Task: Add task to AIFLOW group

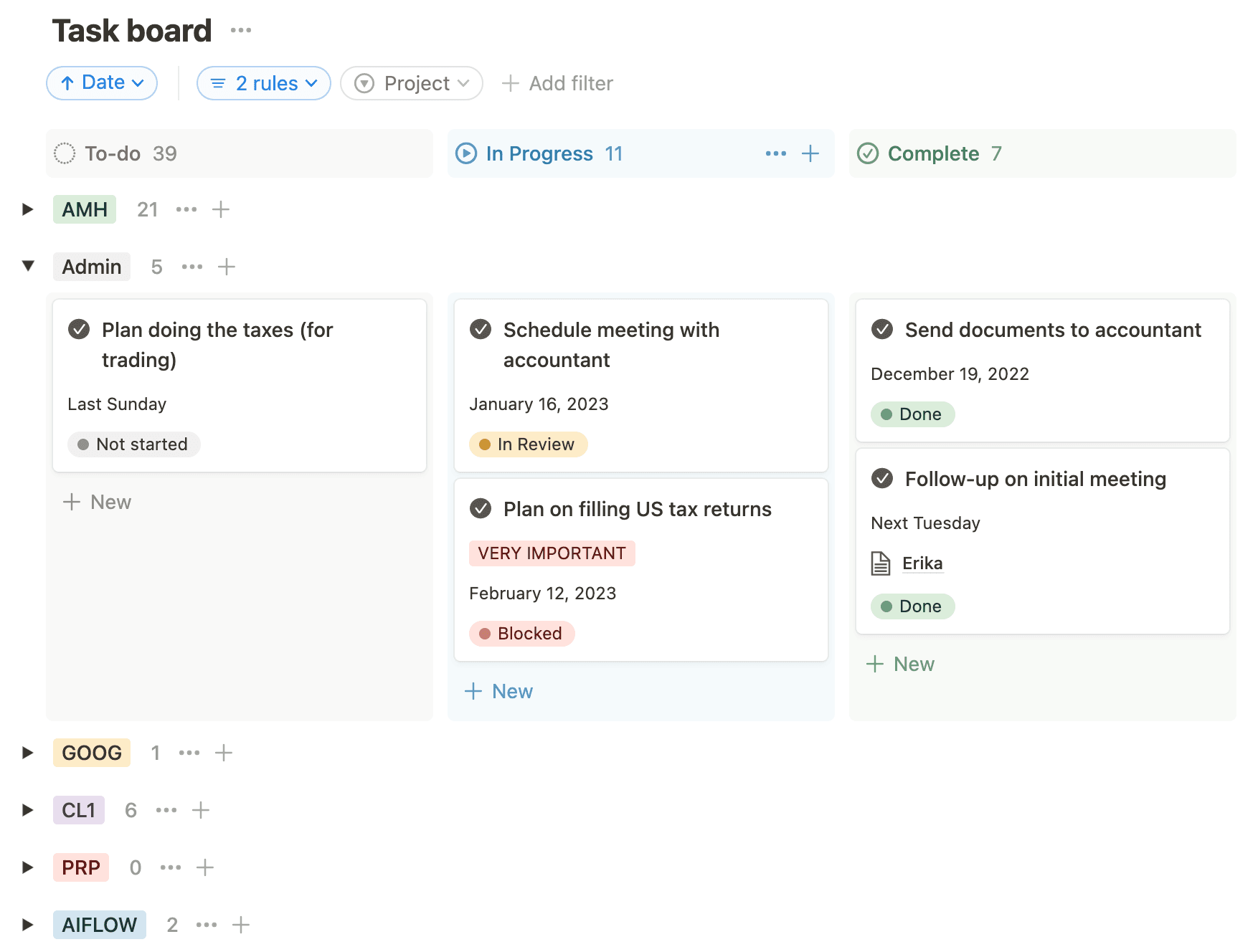Action: tap(241, 925)
